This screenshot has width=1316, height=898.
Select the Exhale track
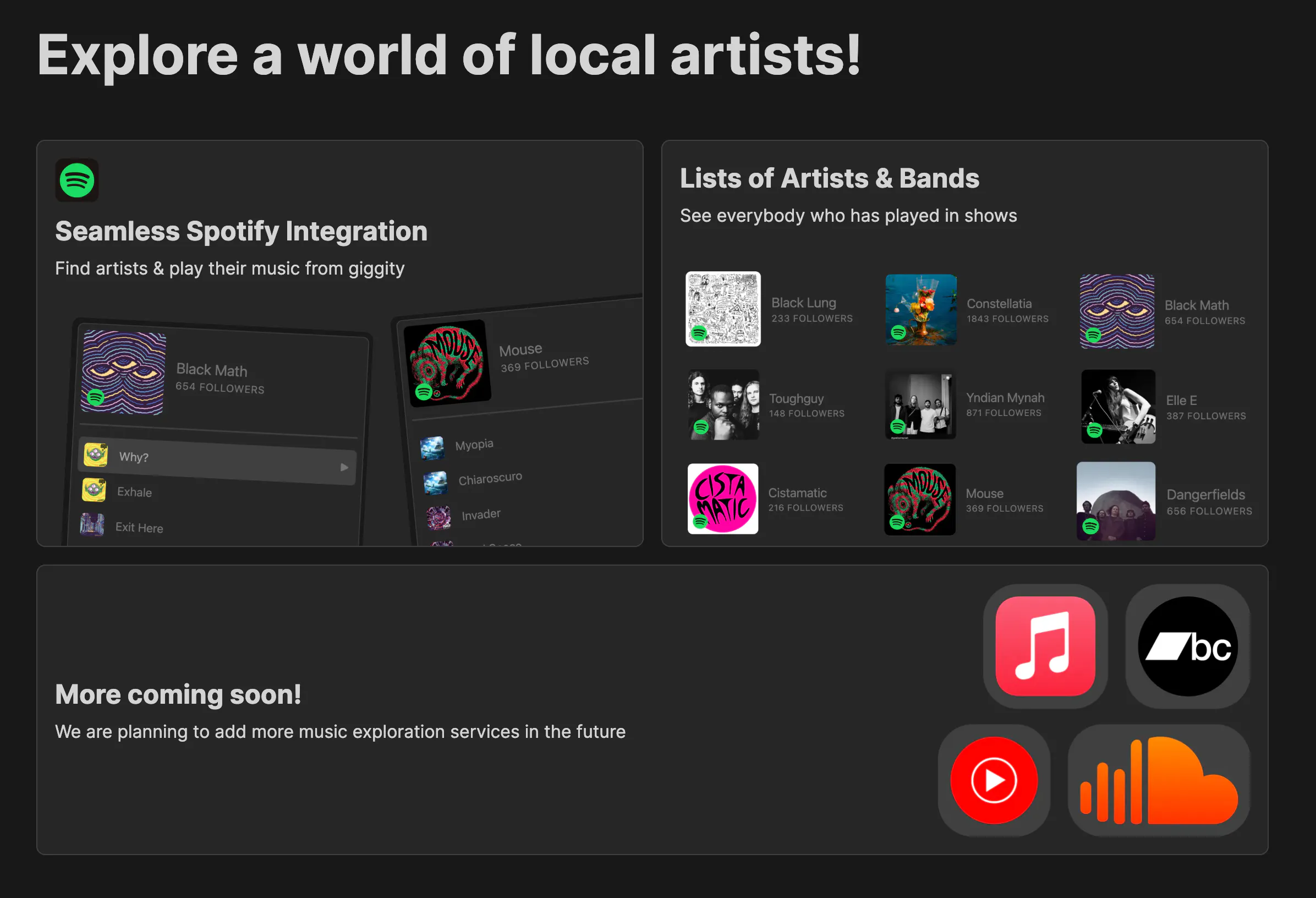pyautogui.click(x=134, y=491)
